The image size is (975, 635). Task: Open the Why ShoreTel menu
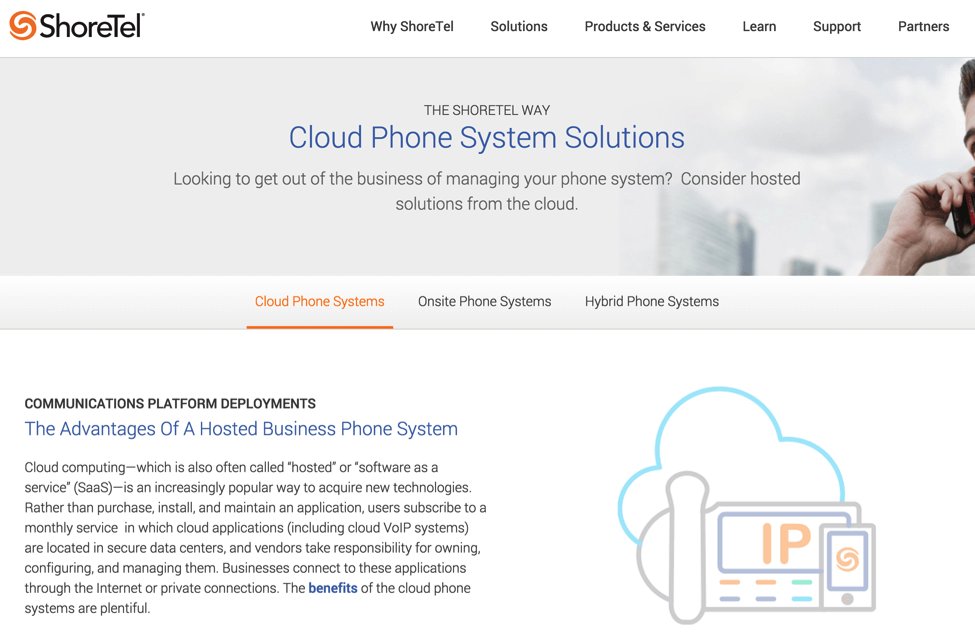tap(412, 27)
